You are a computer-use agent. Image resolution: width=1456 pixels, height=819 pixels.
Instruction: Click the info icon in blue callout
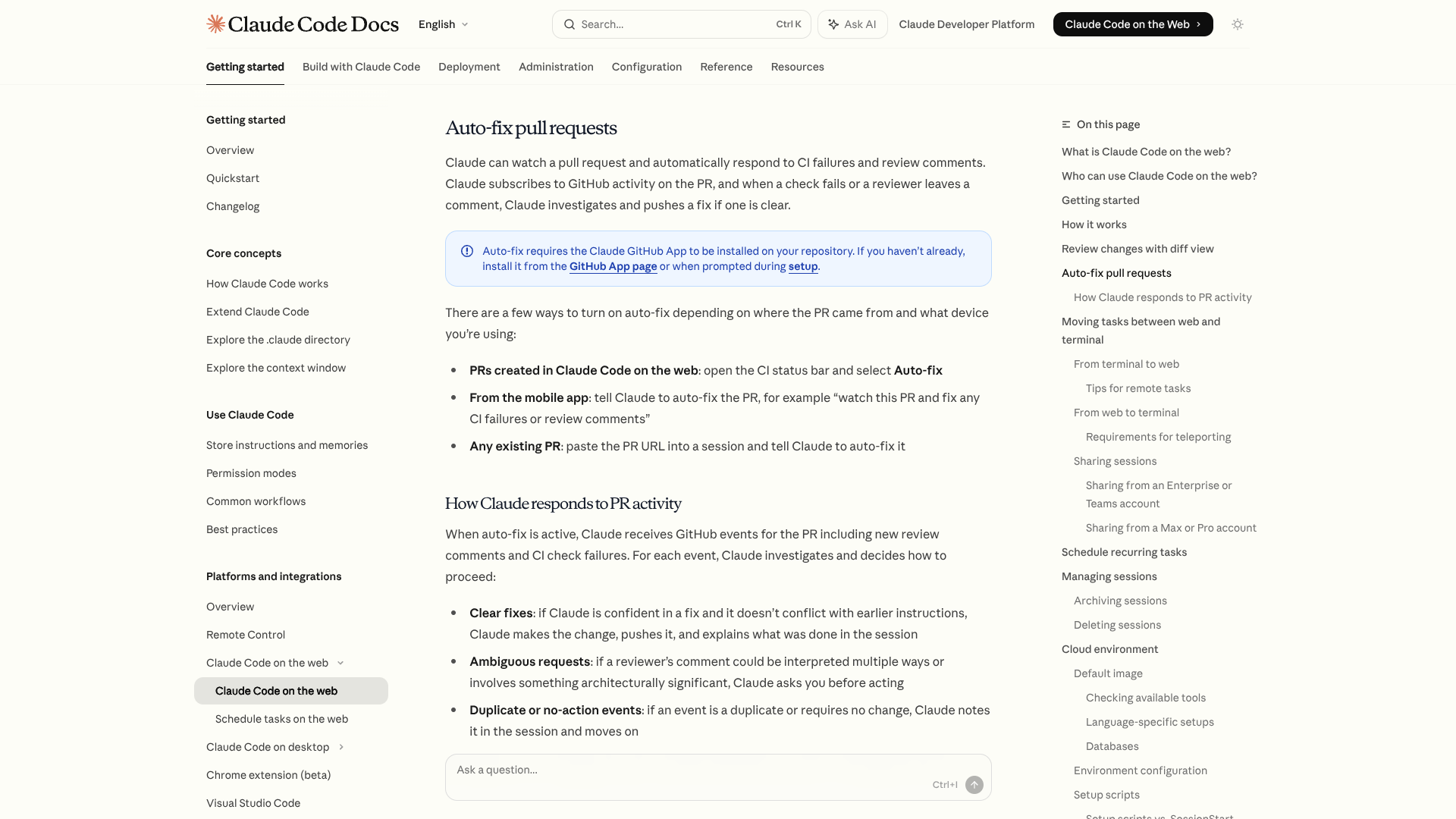pyautogui.click(x=467, y=251)
